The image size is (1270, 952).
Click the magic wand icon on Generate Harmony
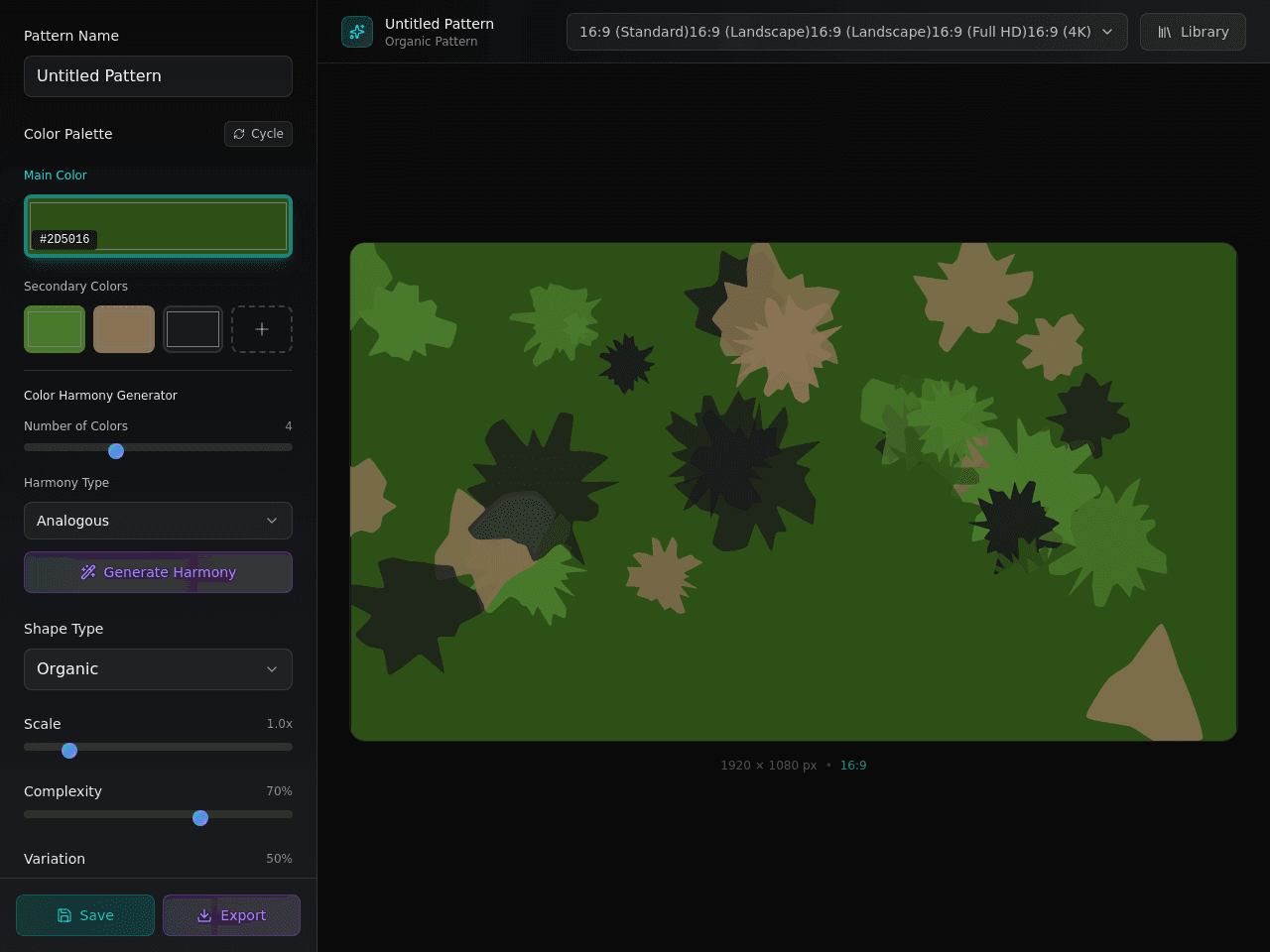(88, 572)
